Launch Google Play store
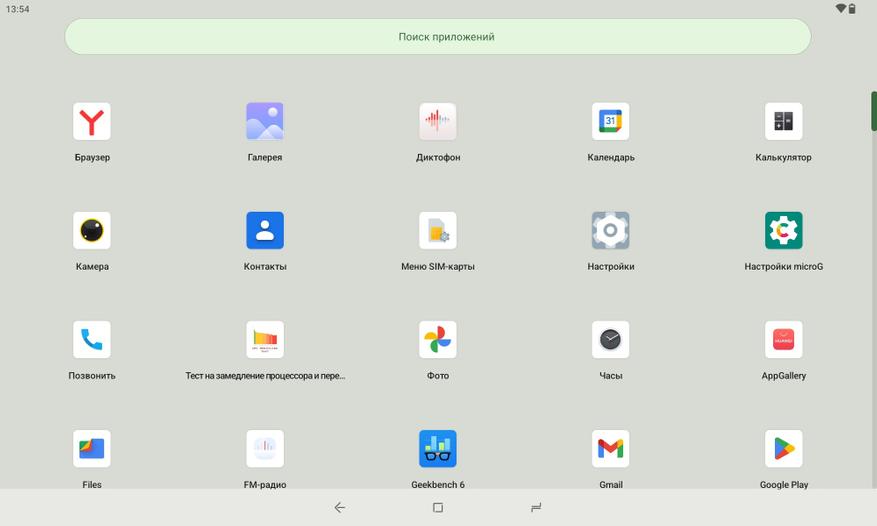Screen dimensions: 877x526 coord(783,449)
